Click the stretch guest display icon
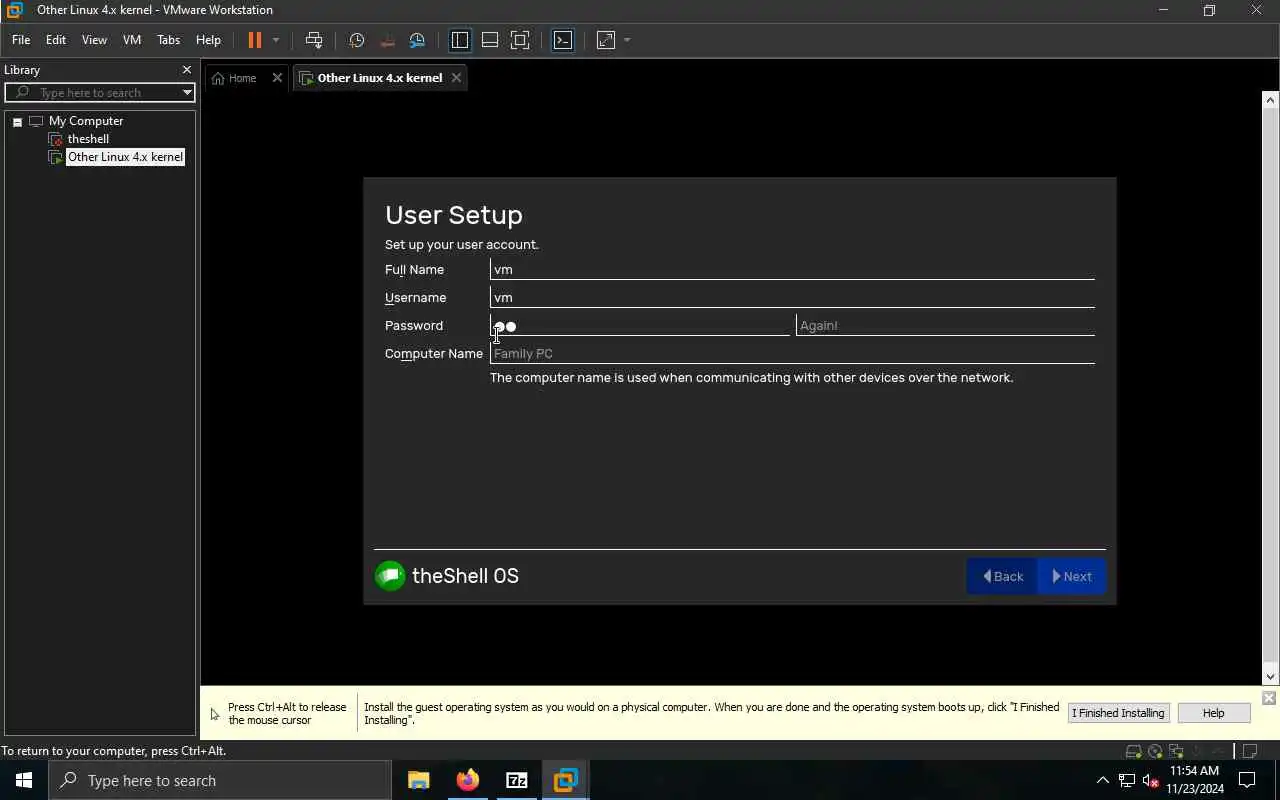The image size is (1280, 800). pos(606,40)
